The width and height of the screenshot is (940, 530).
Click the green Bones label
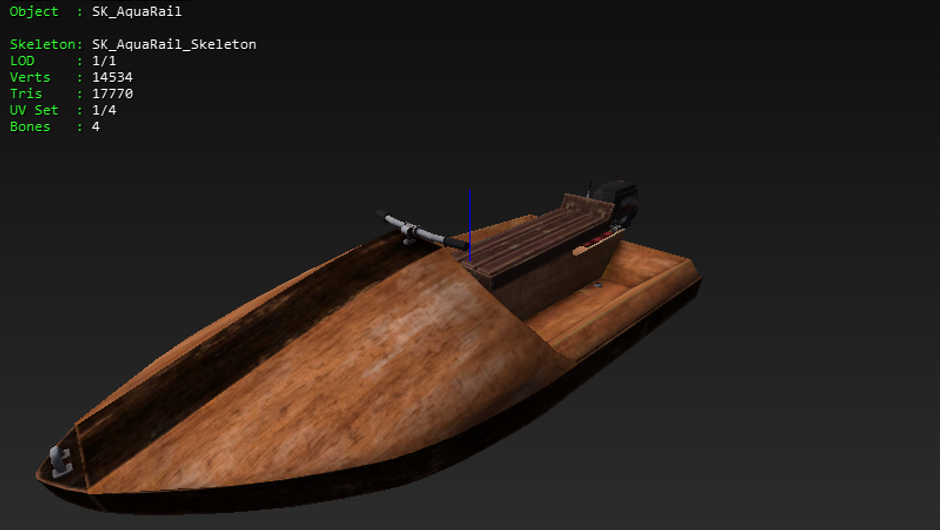click(30, 127)
